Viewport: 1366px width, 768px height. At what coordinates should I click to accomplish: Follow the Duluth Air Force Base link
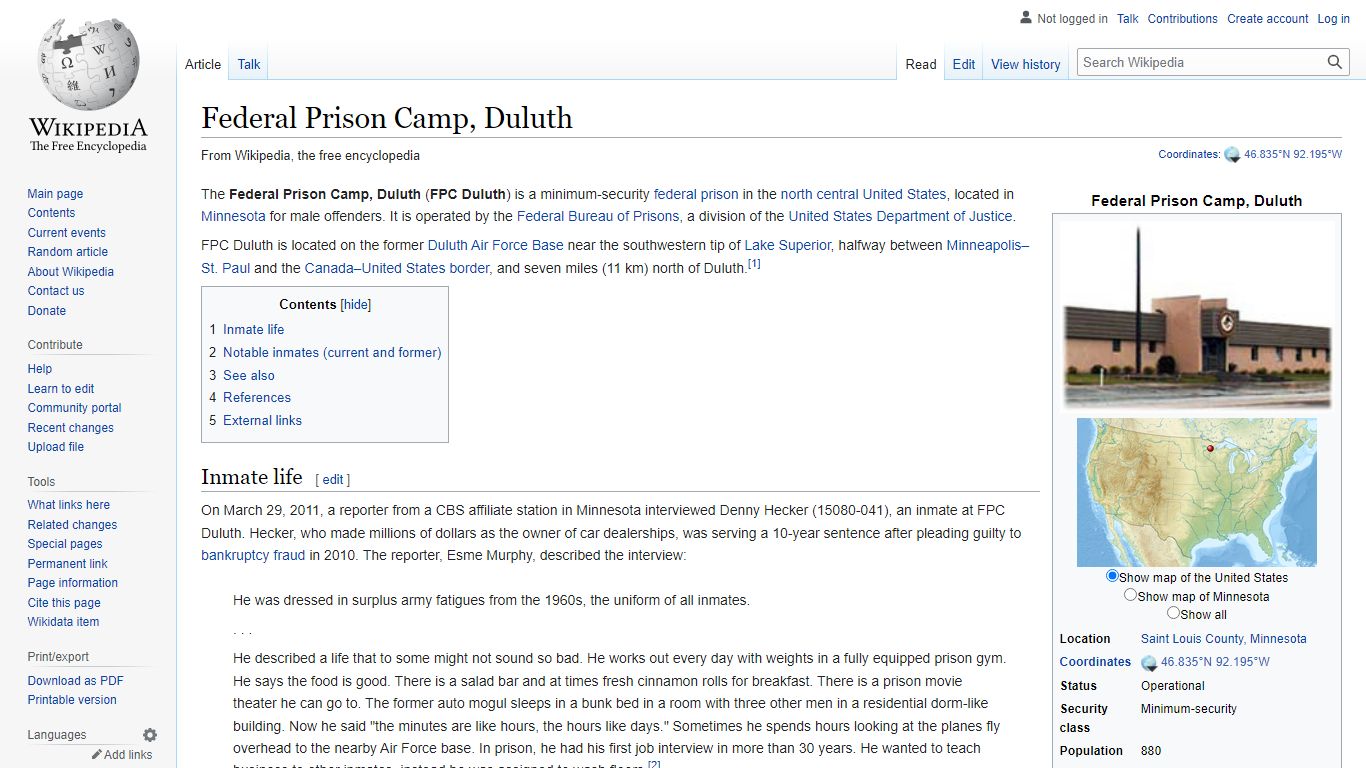496,245
